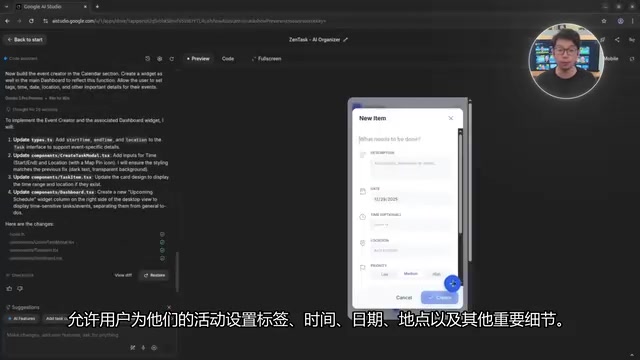Open a new browser tab
Screen dimensions: 640x360
(x=97, y=7)
